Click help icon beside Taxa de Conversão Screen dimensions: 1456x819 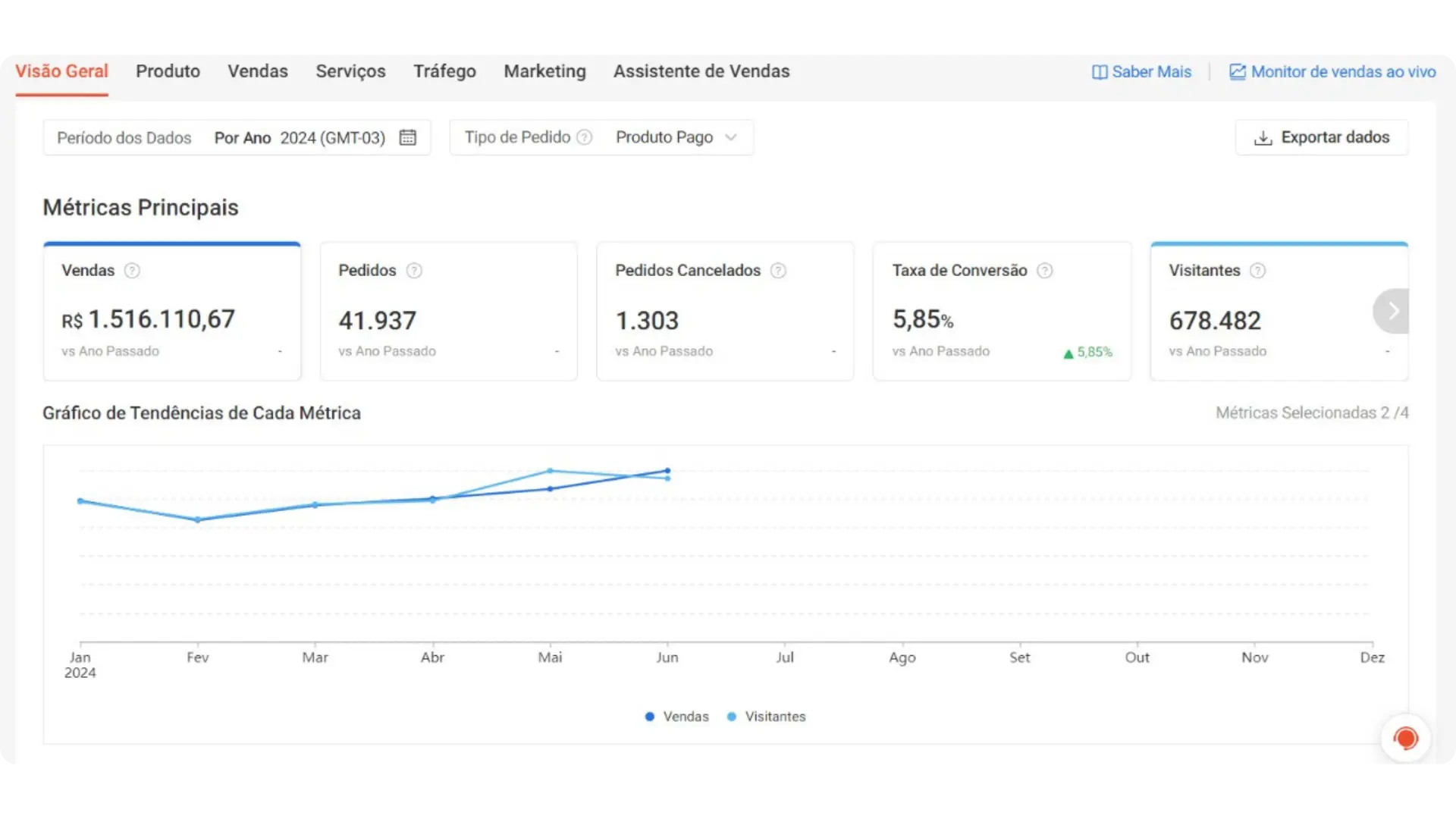(x=1045, y=271)
